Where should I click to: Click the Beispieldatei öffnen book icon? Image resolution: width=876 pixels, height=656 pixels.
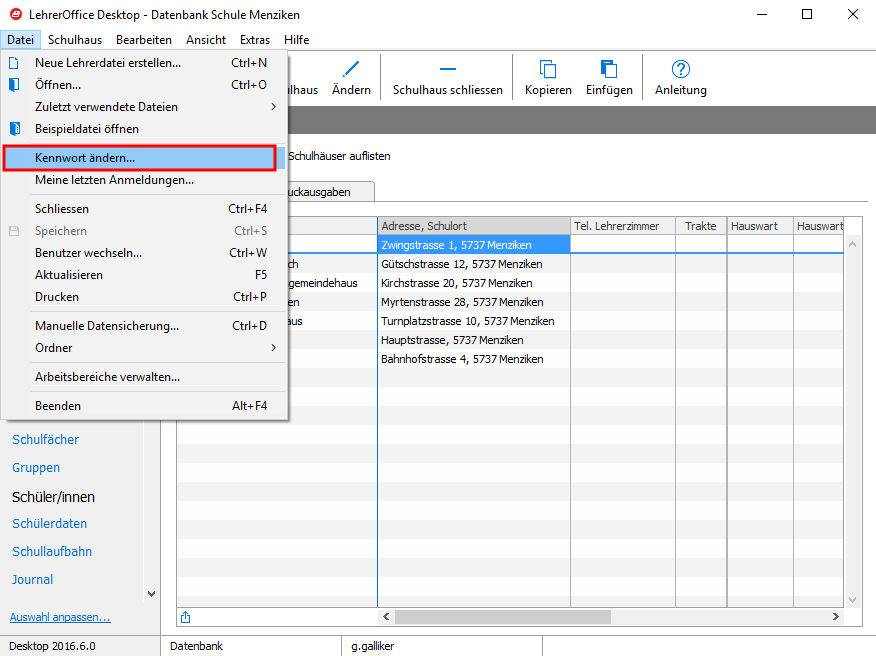(15, 129)
